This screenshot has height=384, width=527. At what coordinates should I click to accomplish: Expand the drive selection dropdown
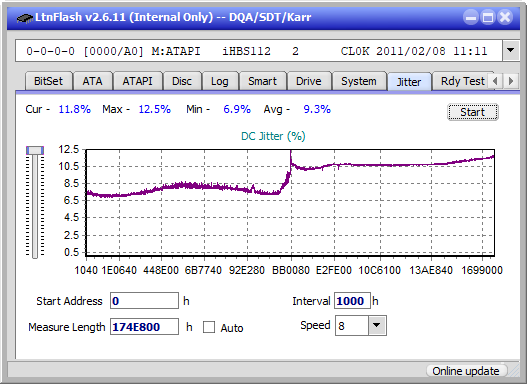pyautogui.click(x=511, y=51)
